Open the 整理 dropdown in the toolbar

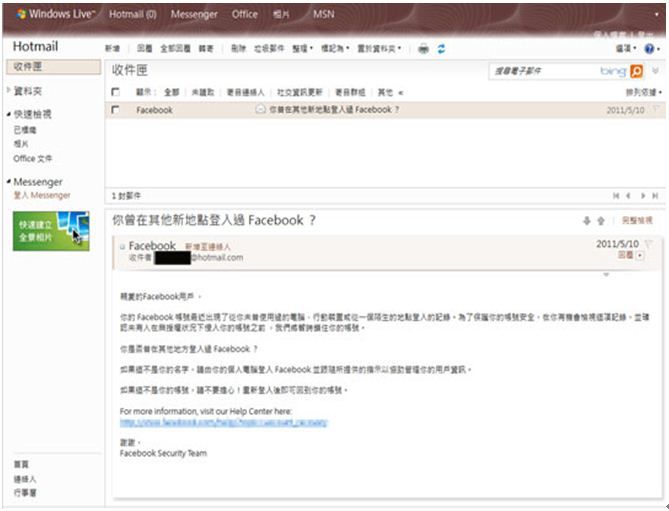303,49
